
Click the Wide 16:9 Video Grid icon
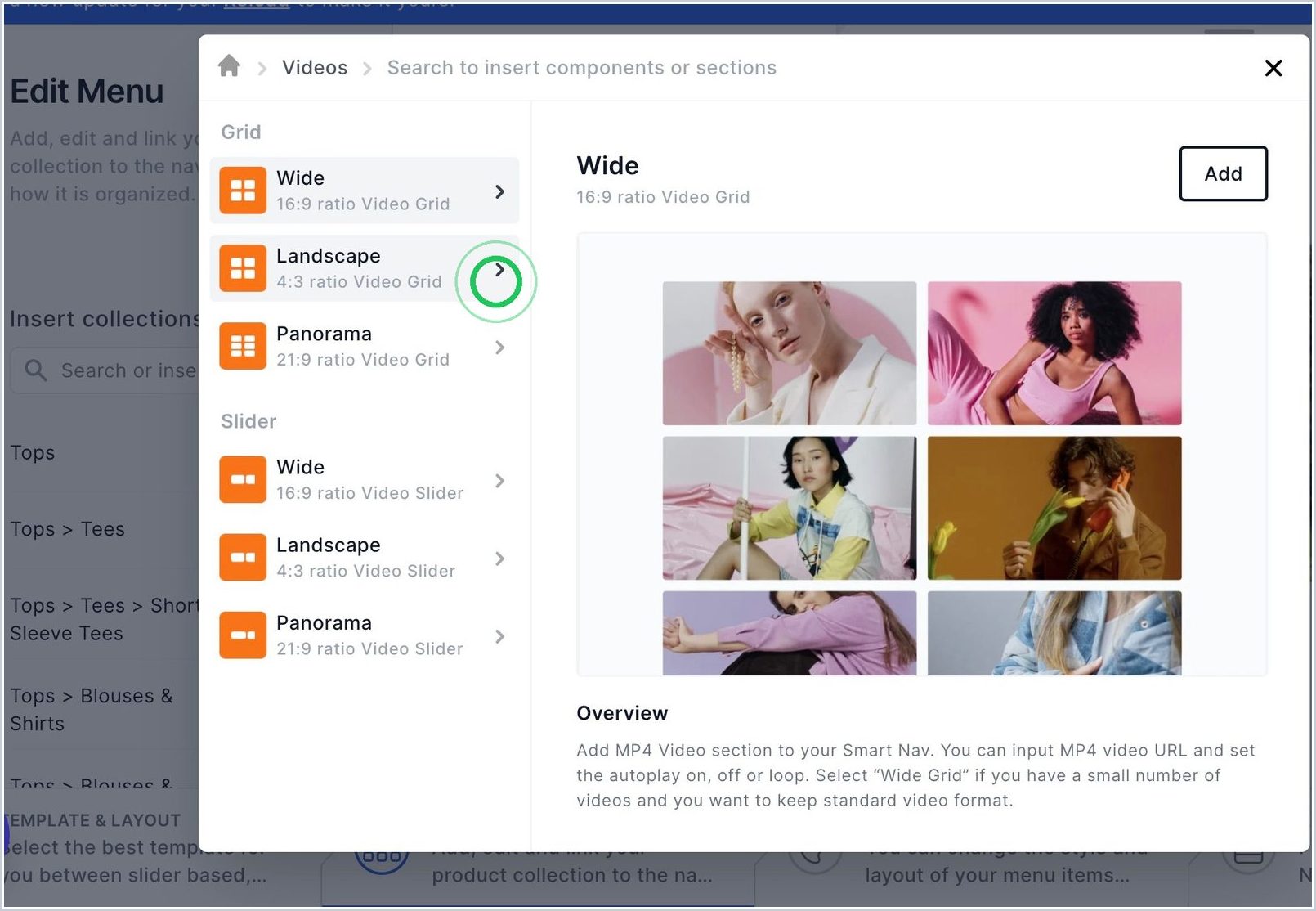(x=243, y=191)
